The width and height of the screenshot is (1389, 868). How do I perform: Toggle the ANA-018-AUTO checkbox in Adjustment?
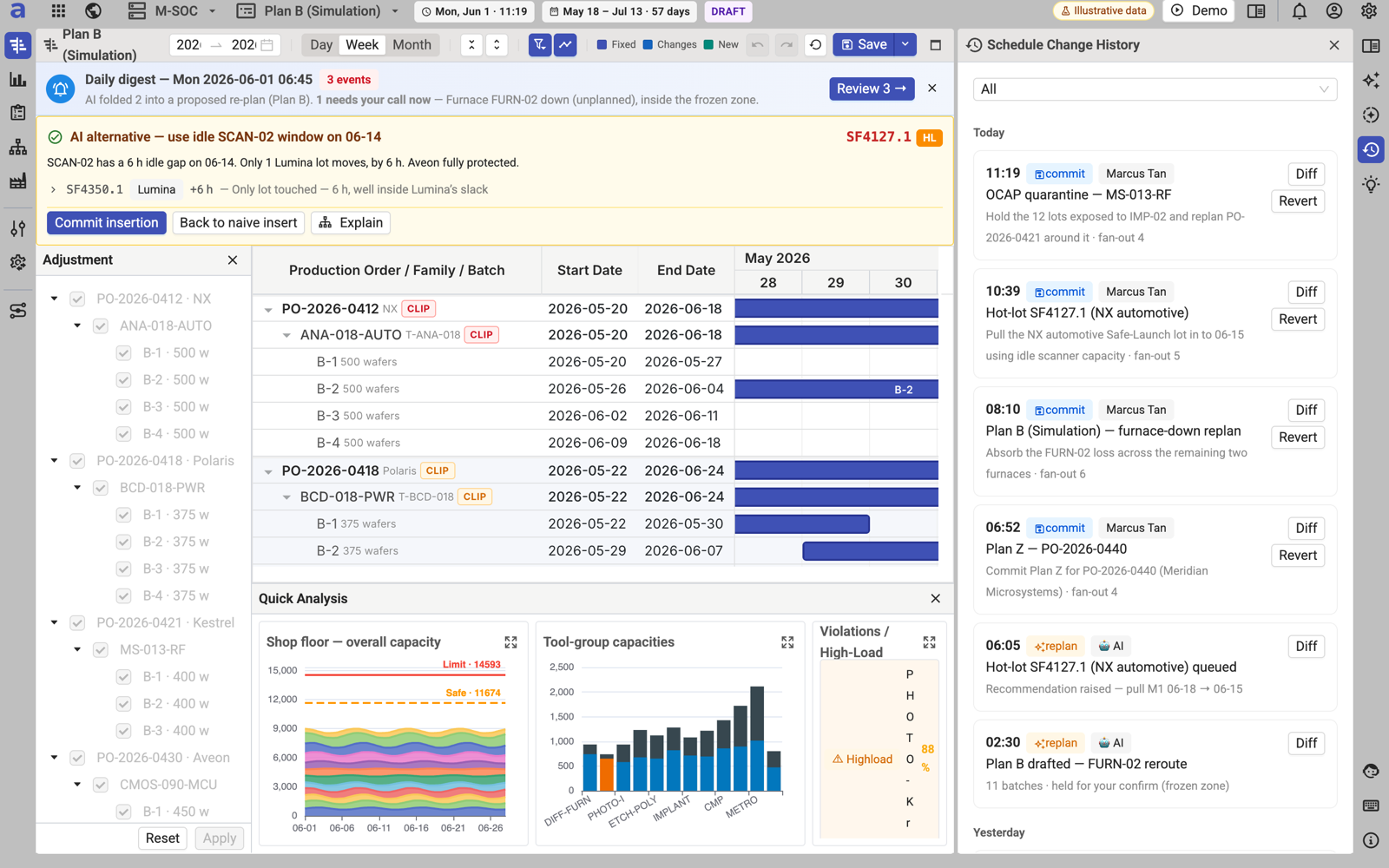pos(101,325)
